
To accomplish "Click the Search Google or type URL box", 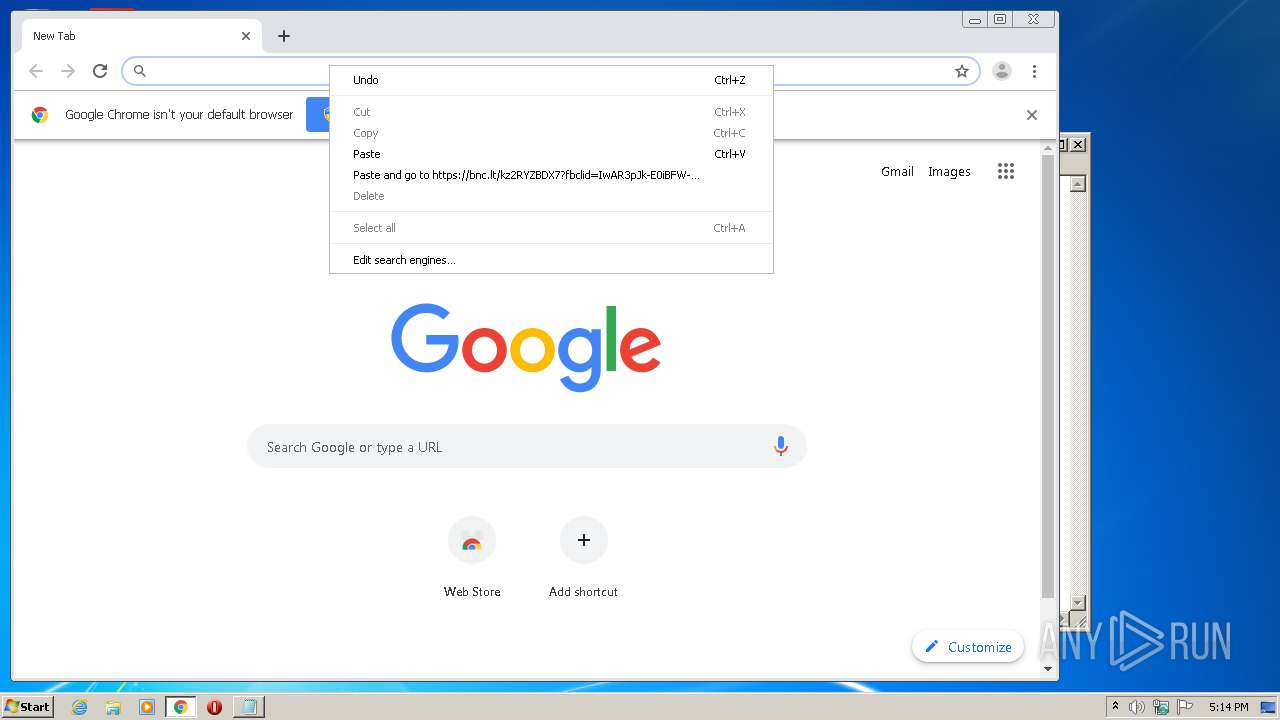I will [527, 447].
